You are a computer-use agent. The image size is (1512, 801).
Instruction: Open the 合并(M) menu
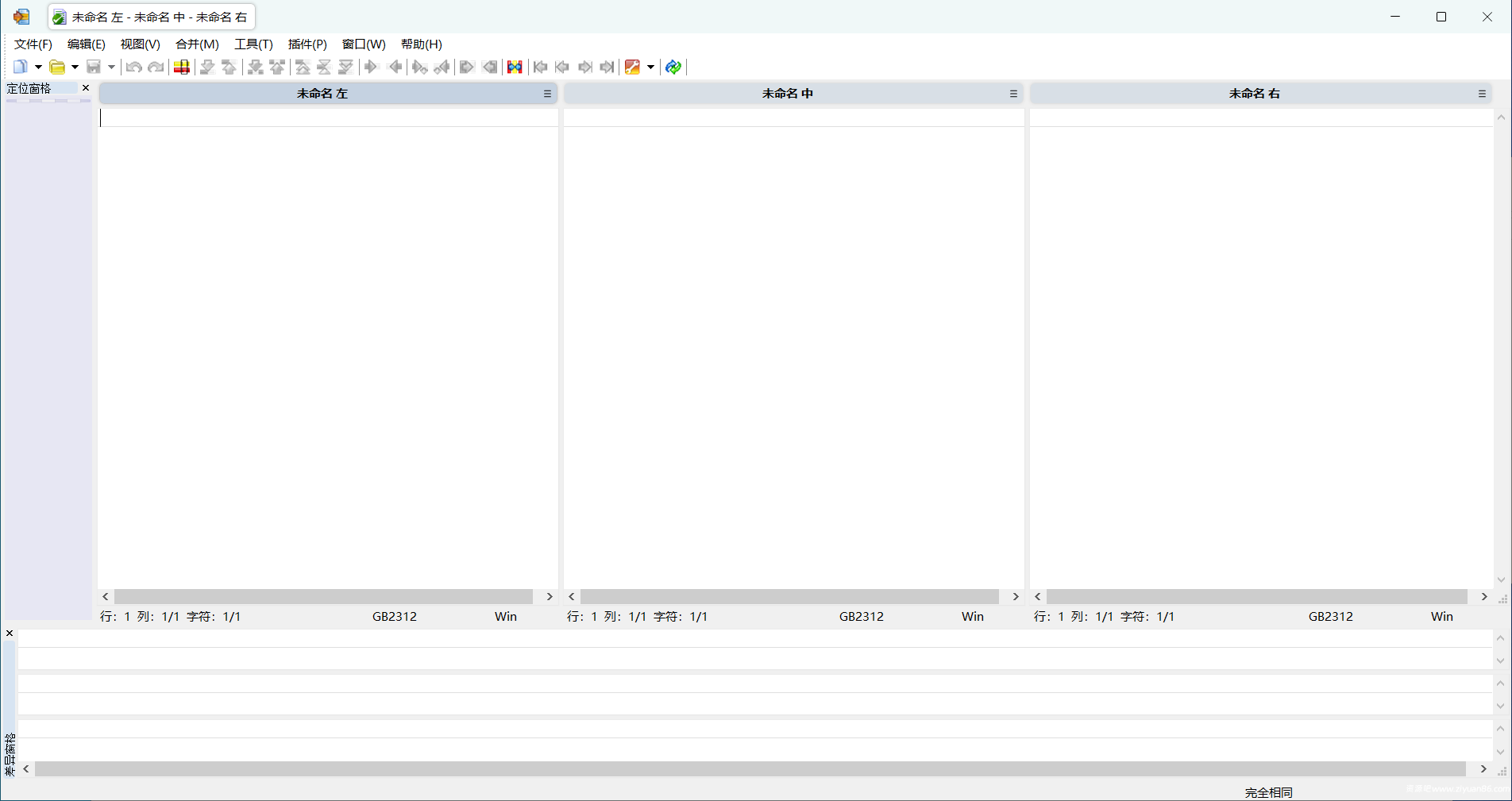[197, 44]
